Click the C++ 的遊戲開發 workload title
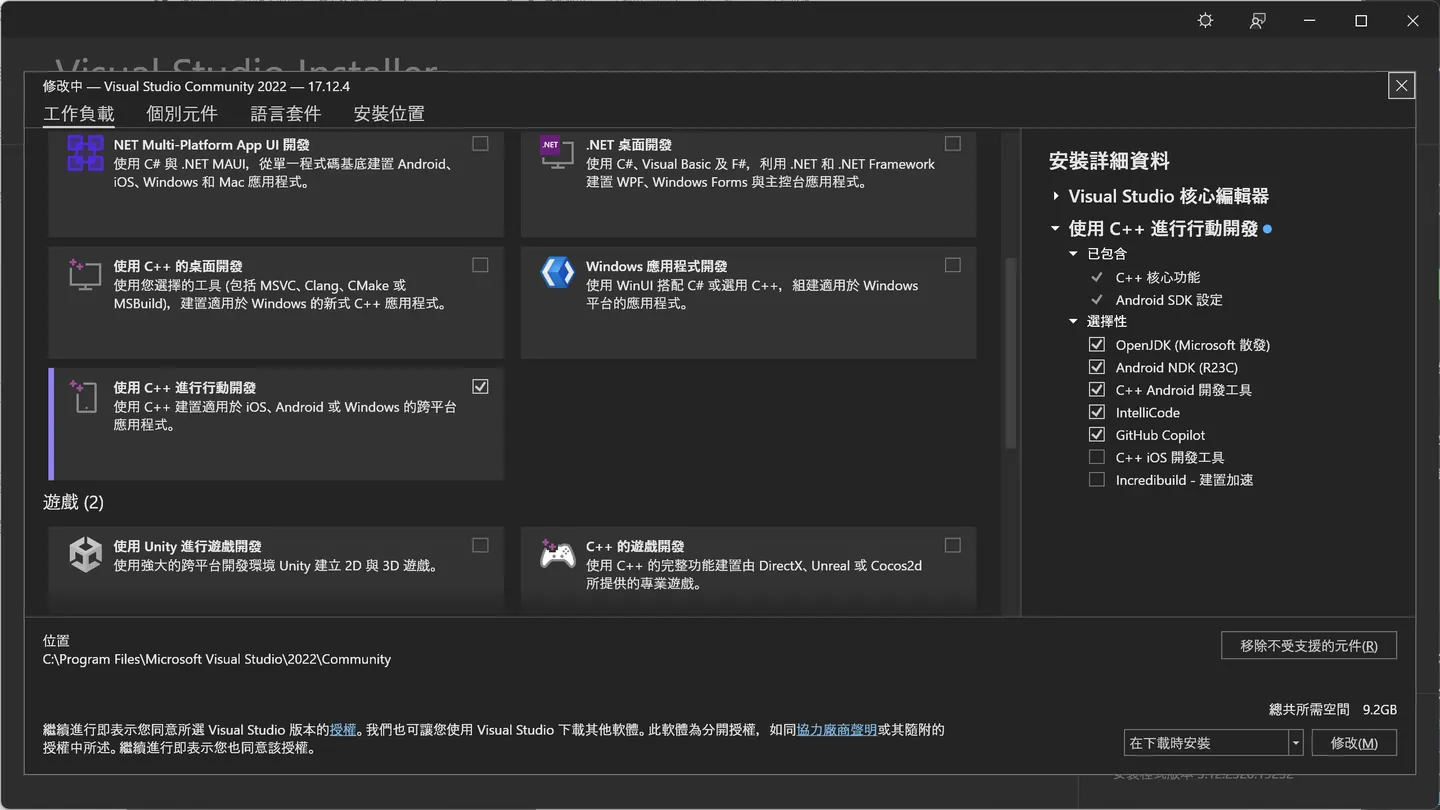The height and width of the screenshot is (810, 1440). 635,546
